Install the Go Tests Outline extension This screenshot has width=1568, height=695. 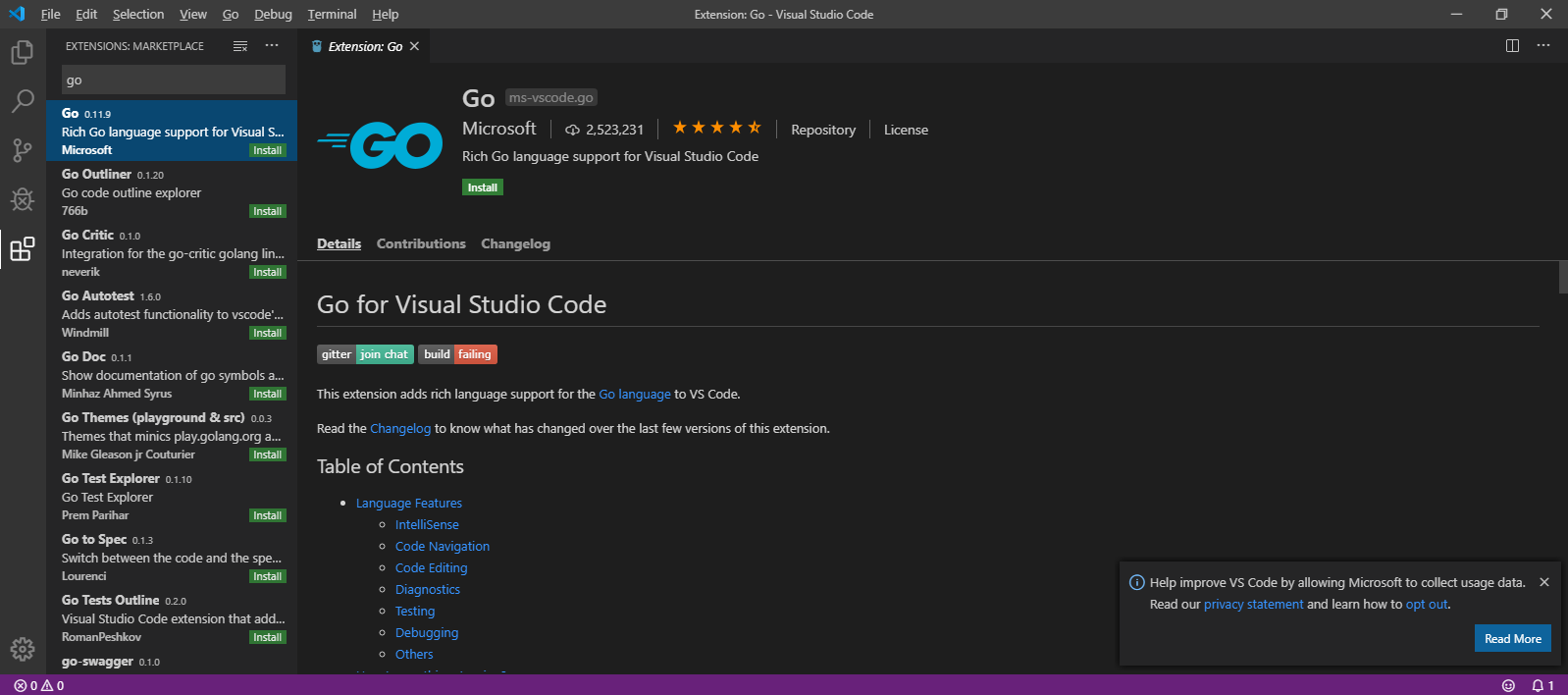268,637
